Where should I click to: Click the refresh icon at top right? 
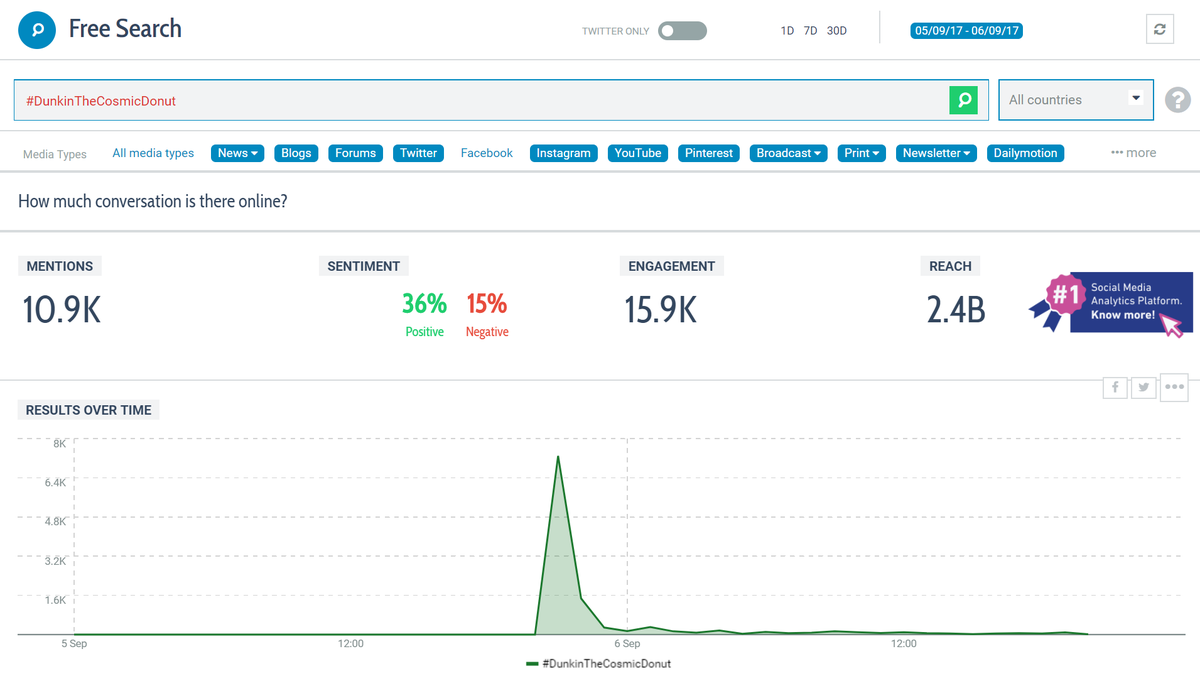1159,29
